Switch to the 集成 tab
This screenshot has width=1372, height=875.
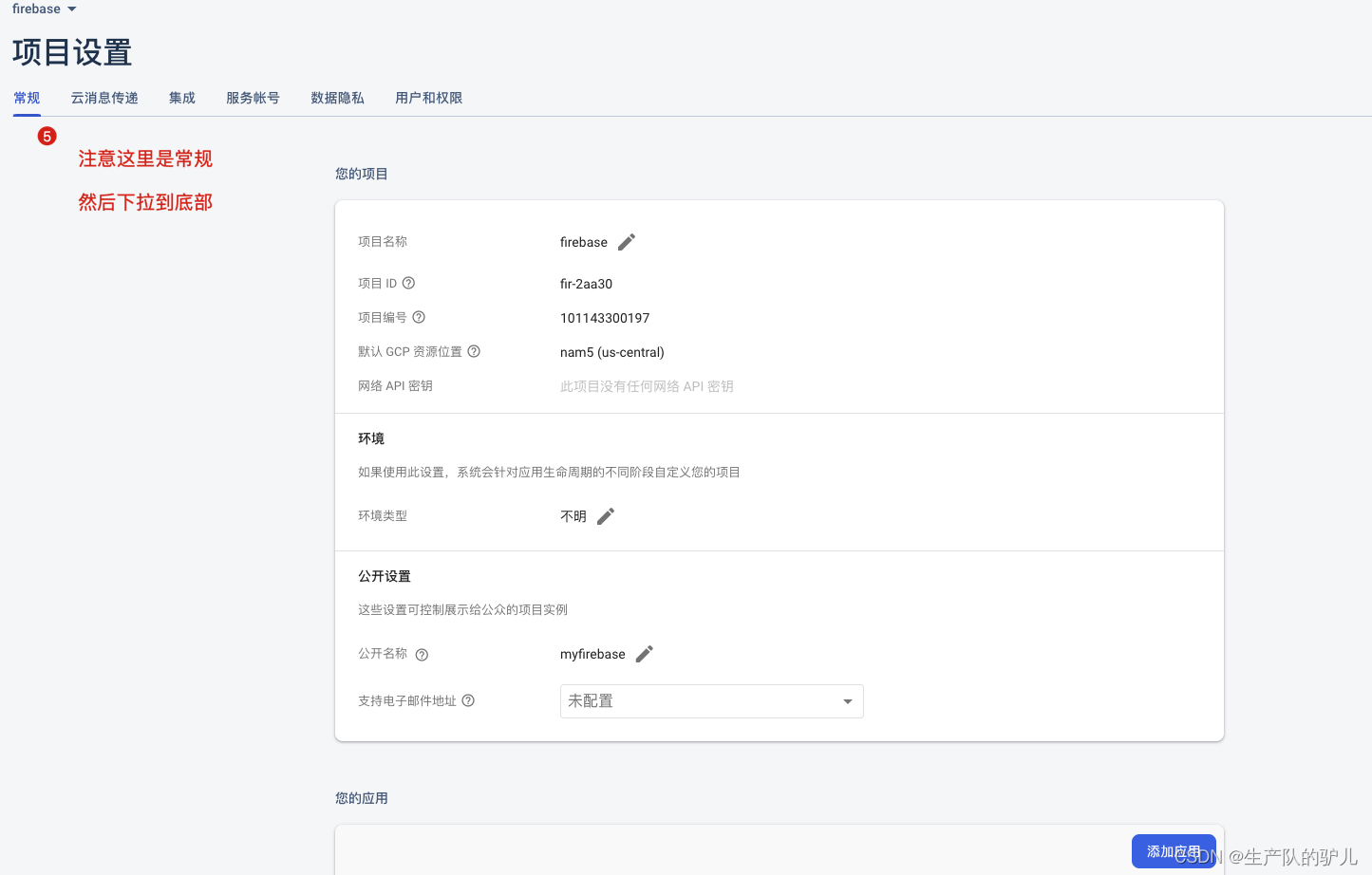click(181, 97)
